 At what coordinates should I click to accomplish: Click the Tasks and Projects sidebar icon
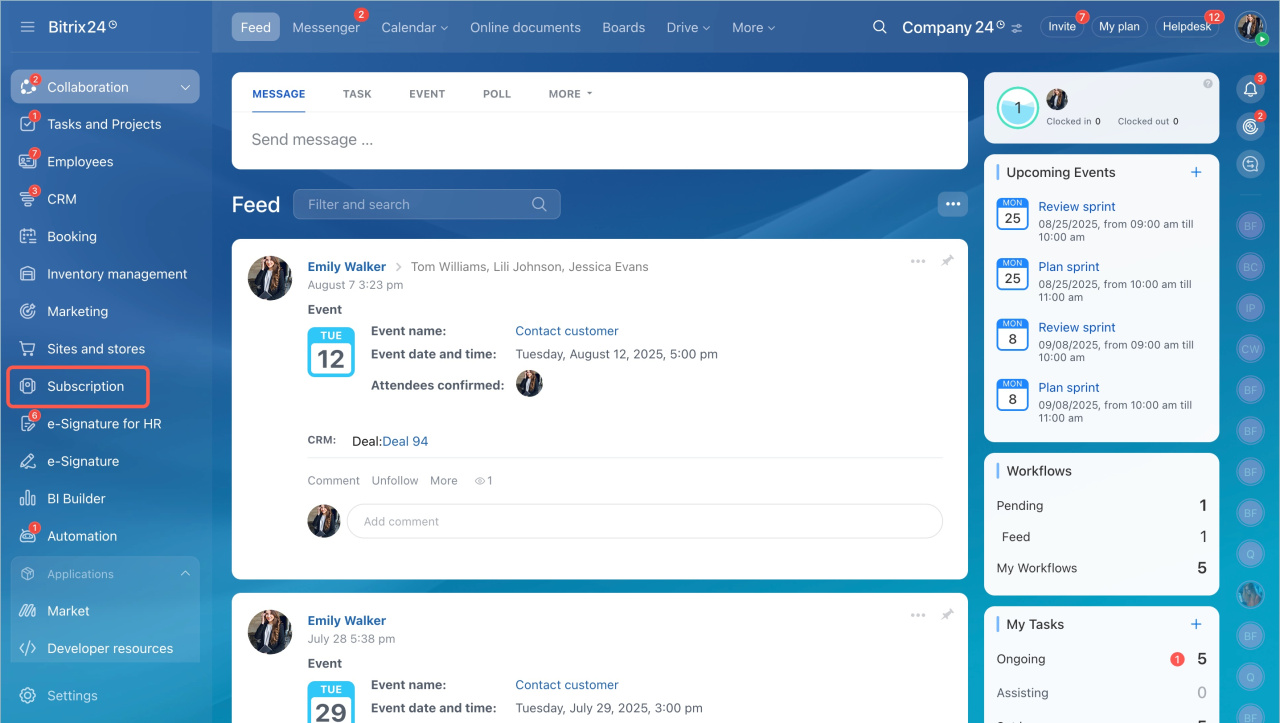point(28,124)
